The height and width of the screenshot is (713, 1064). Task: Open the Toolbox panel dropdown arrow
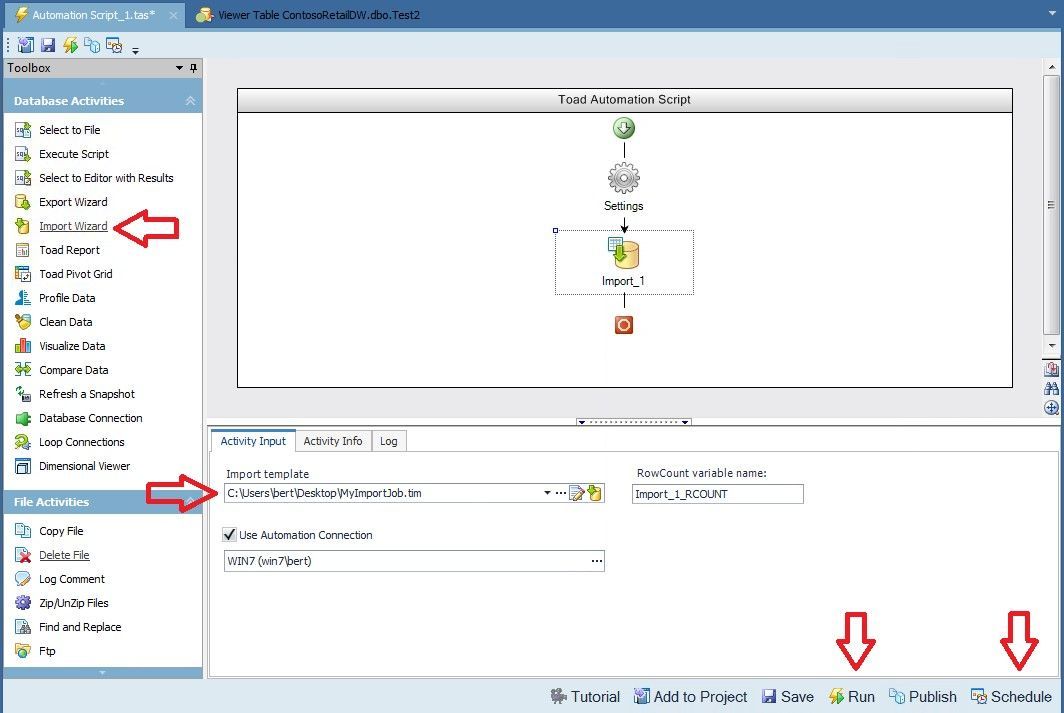click(x=179, y=68)
